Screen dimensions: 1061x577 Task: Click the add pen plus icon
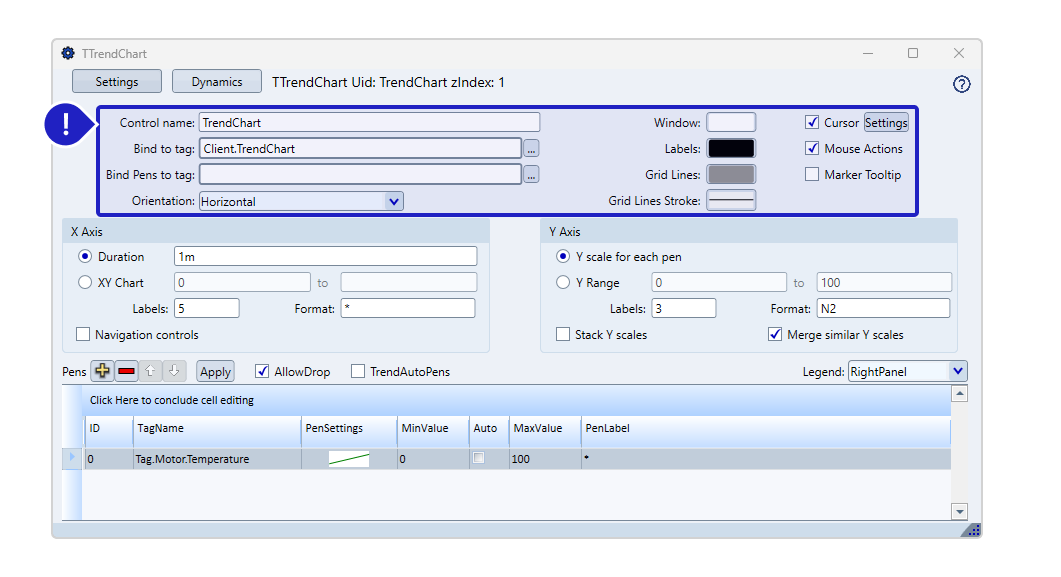102,371
